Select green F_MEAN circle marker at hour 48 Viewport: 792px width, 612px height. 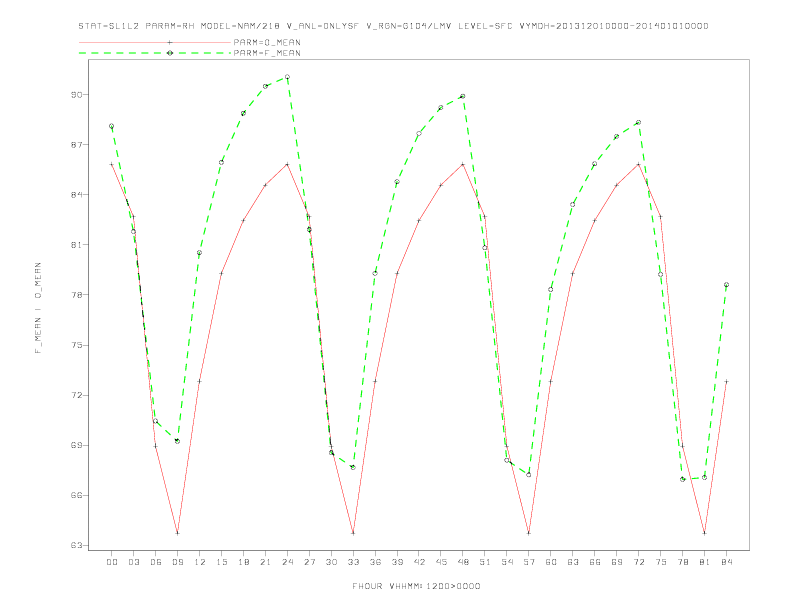[463, 96]
